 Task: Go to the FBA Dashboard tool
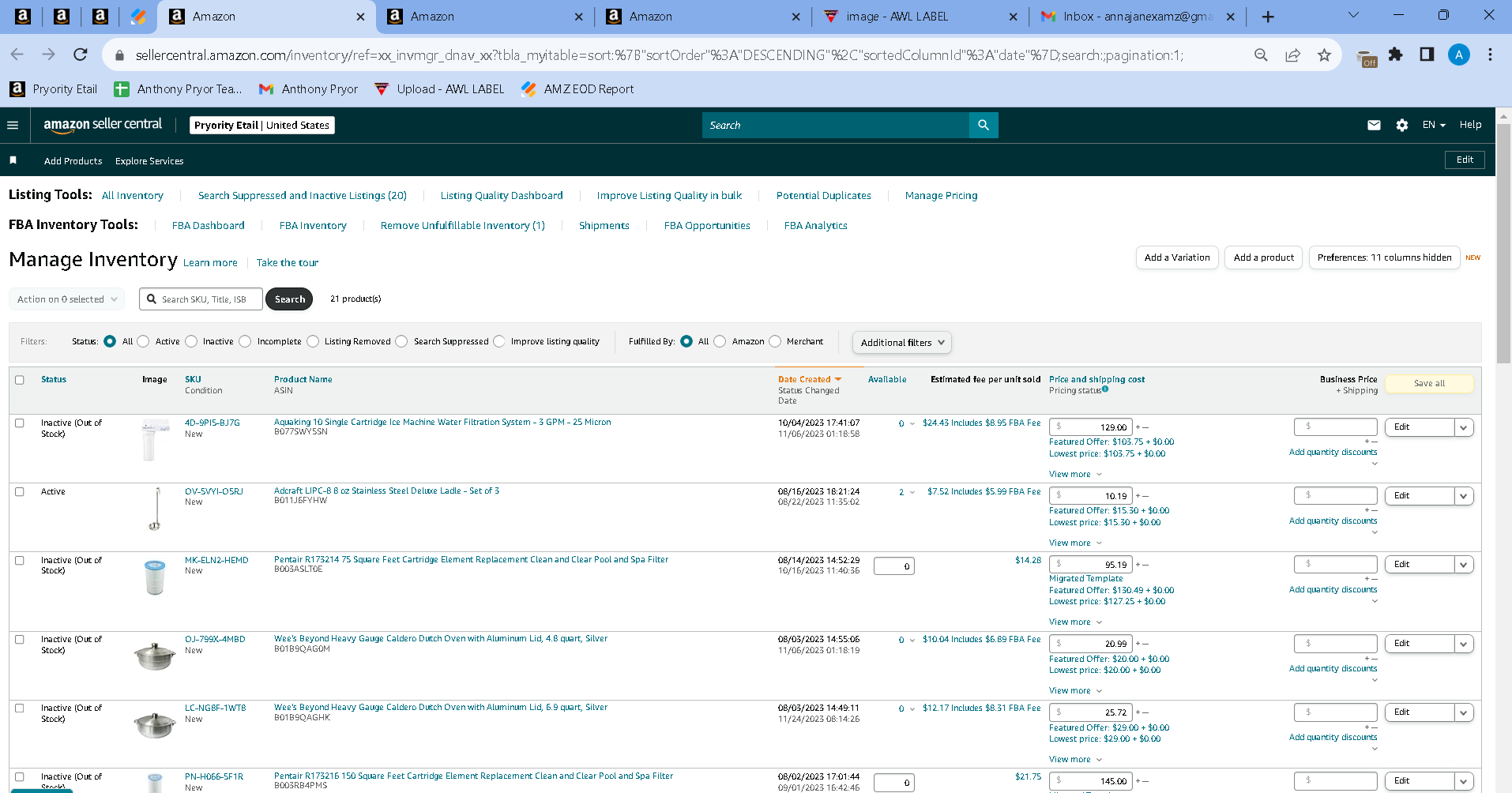click(209, 226)
